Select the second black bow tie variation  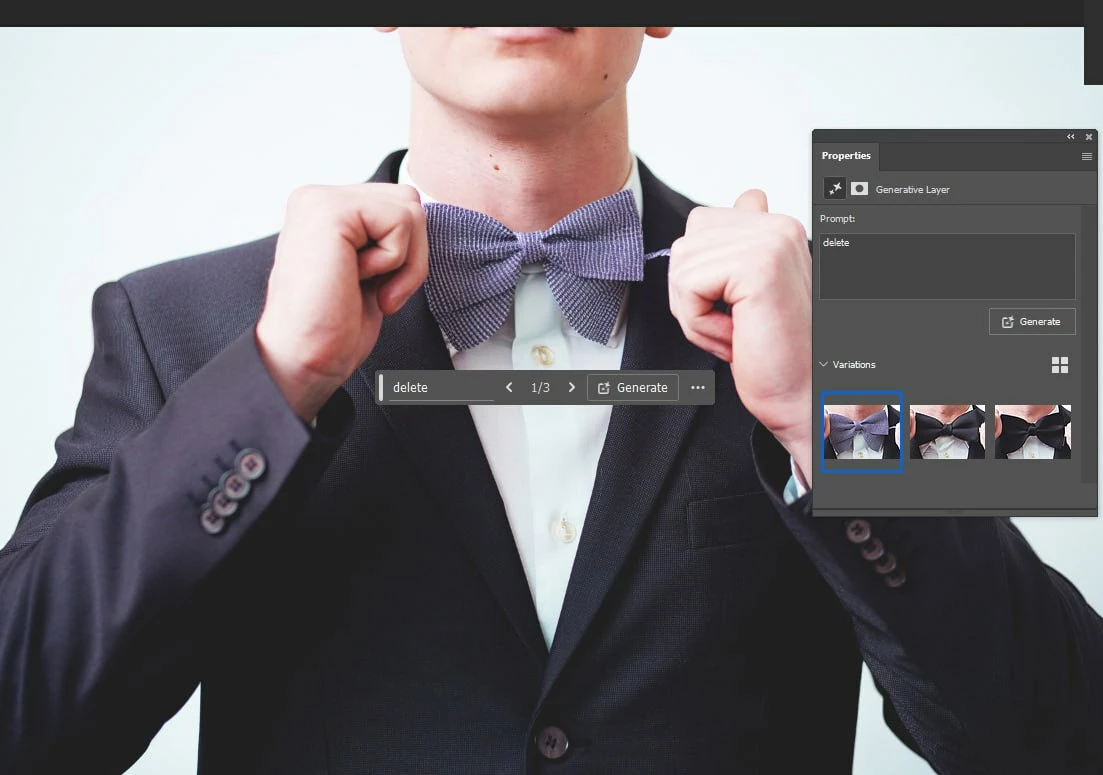(x=947, y=432)
